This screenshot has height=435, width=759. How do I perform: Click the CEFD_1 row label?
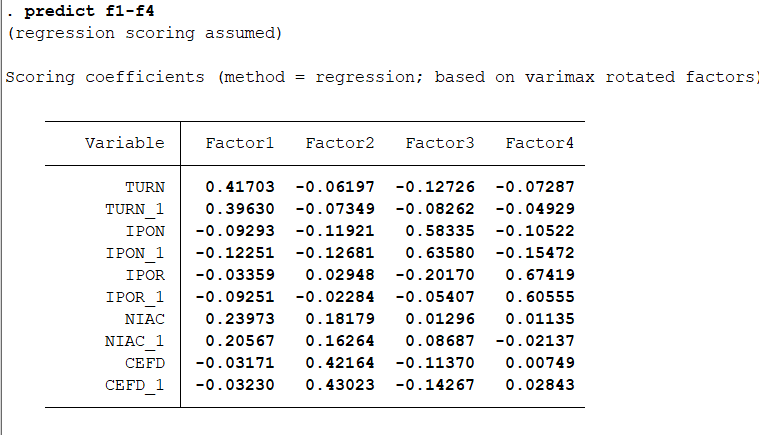point(135,385)
